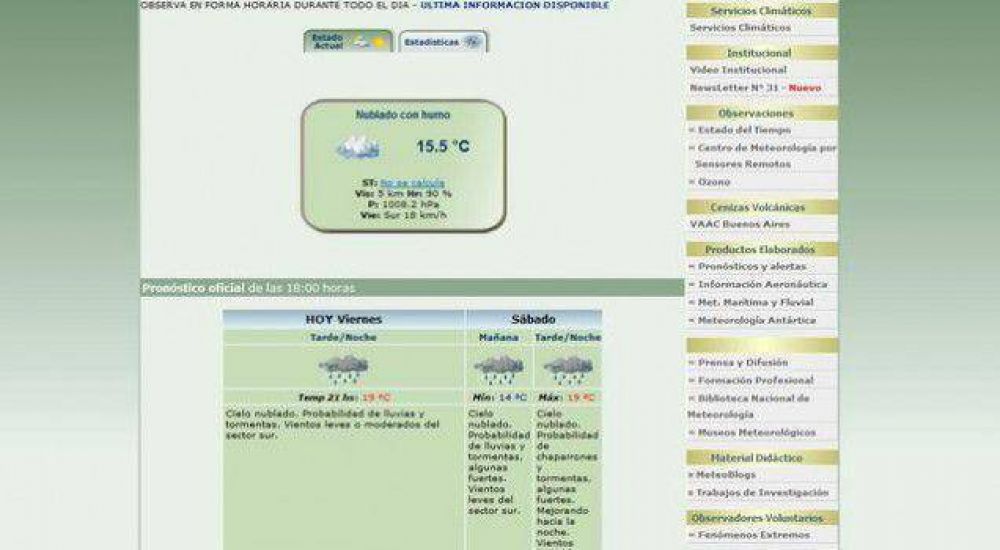The image size is (1000, 550).
Task: Click the Productos Elaborados section header
Action: (761, 249)
